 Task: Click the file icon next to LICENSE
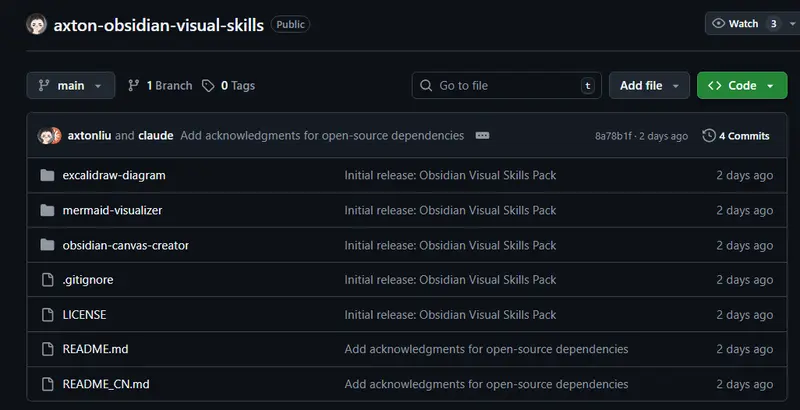(47, 315)
